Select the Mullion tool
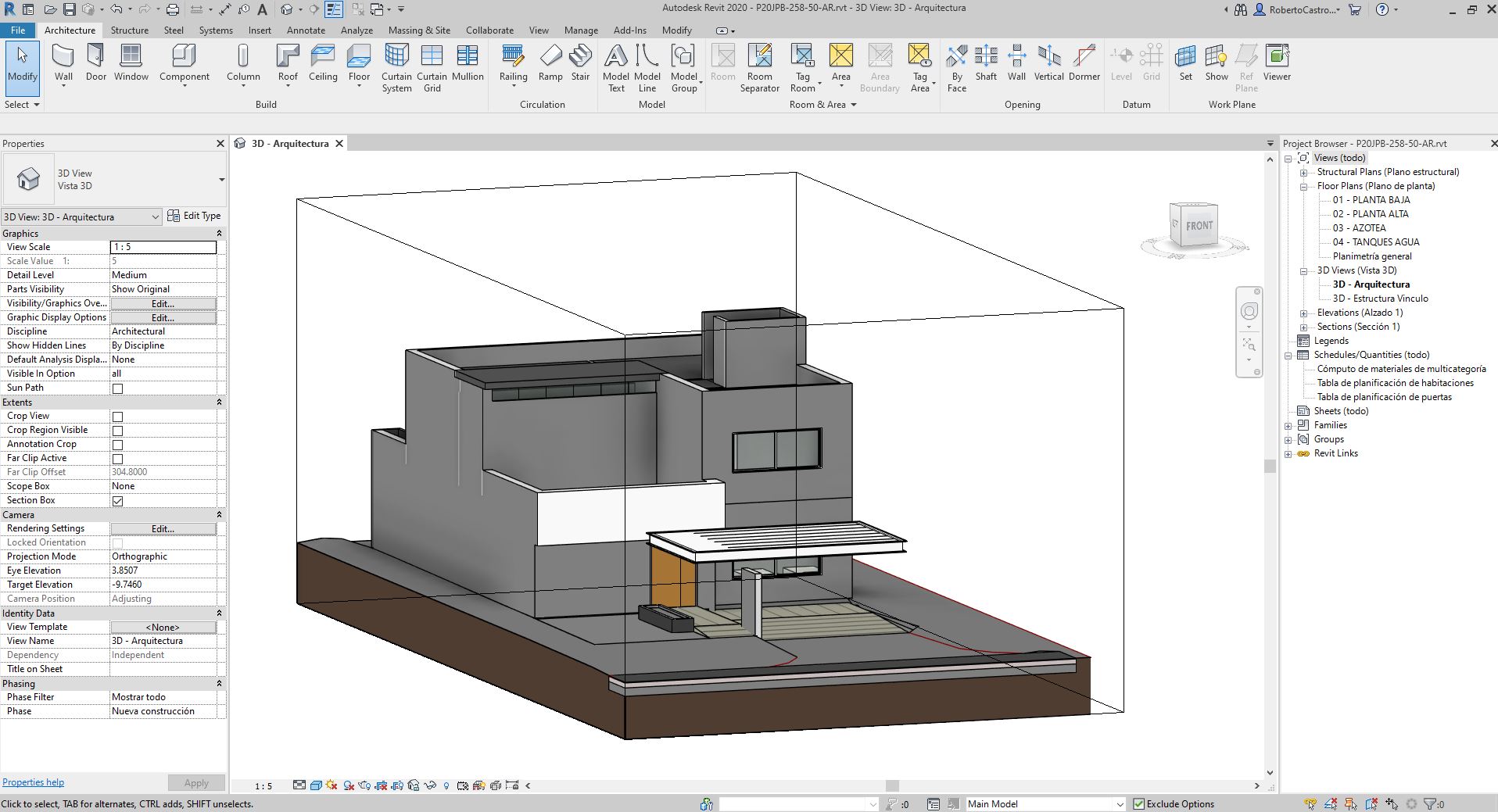The height and width of the screenshot is (812, 1498). tap(468, 63)
